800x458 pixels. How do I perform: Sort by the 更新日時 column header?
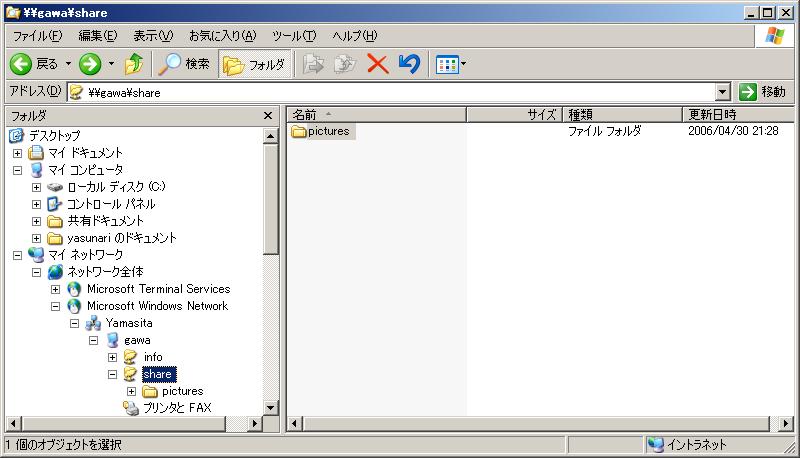(738, 115)
